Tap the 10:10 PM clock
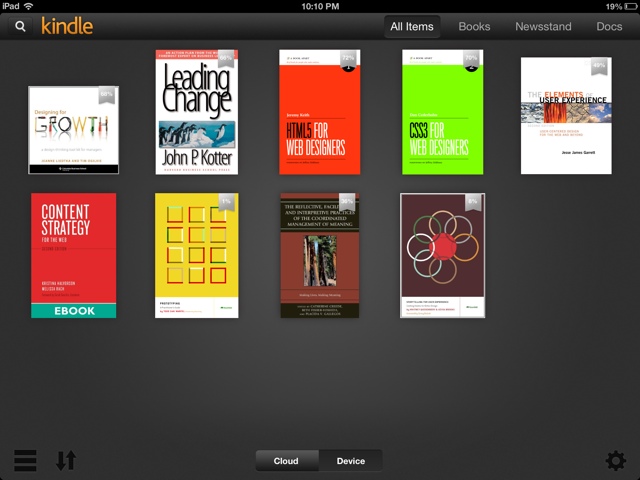This screenshot has width=640, height=480. [320, 6]
